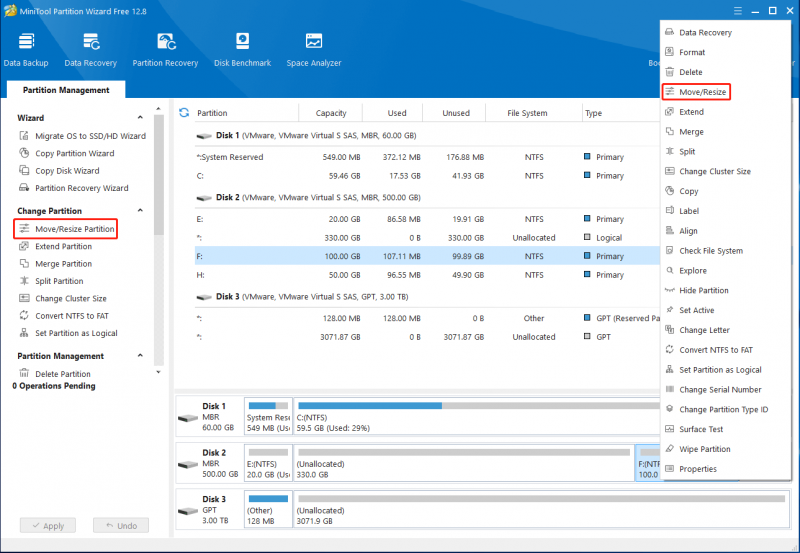The height and width of the screenshot is (553, 800).
Task: Select the Disk 2 drive icon in disk map
Action: pyautogui.click(x=188, y=464)
